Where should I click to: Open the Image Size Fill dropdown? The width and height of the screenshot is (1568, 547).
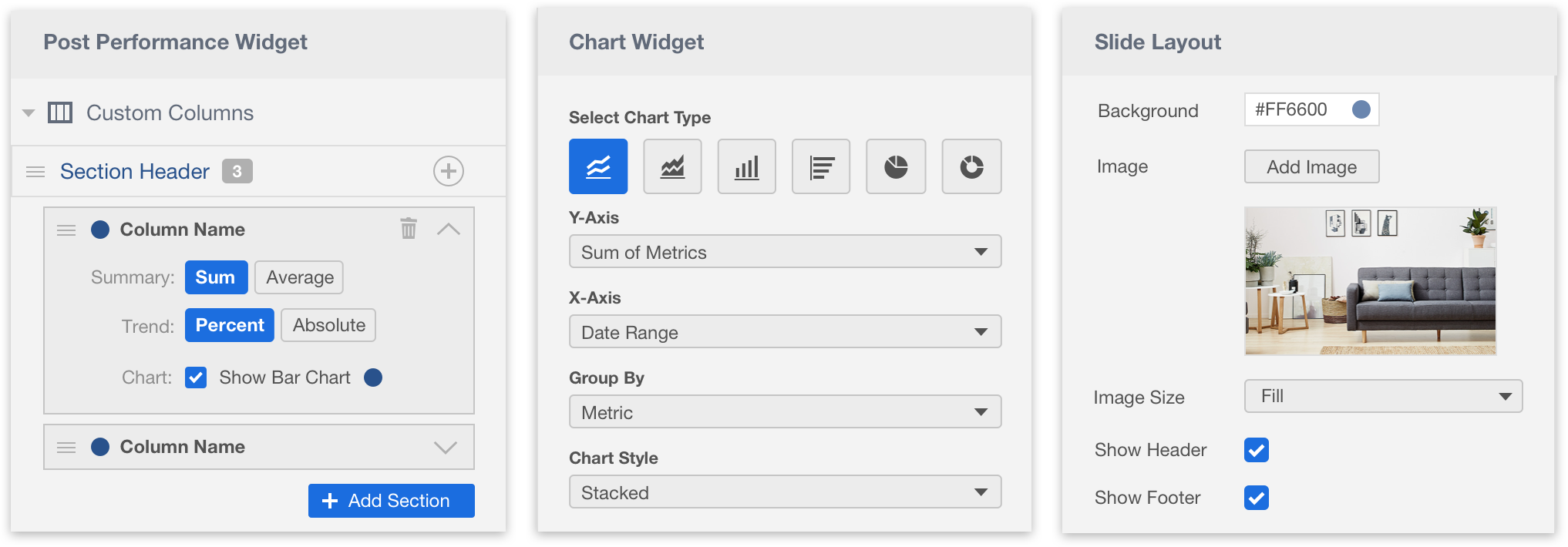coord(1383,396)
